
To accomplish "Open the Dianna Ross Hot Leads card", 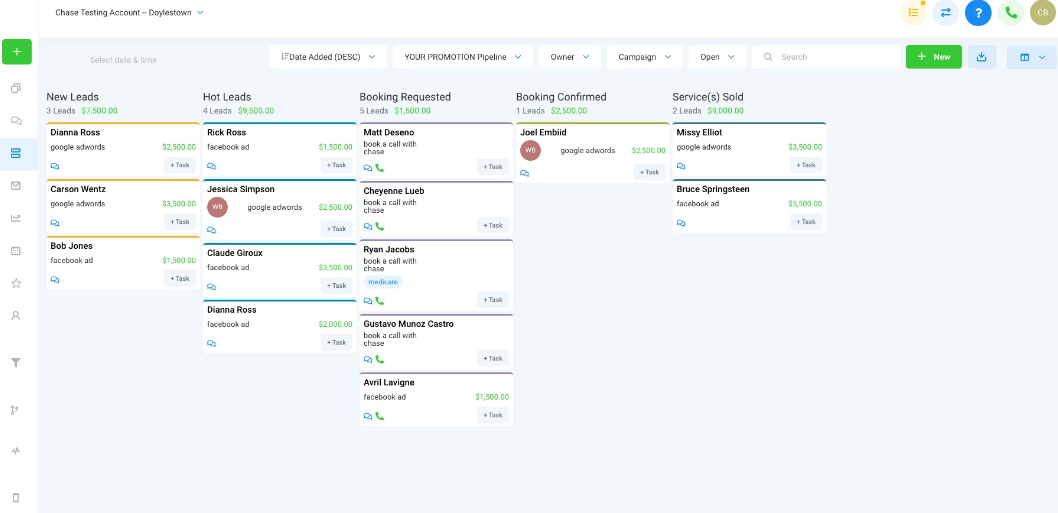I will coord(279,326).
